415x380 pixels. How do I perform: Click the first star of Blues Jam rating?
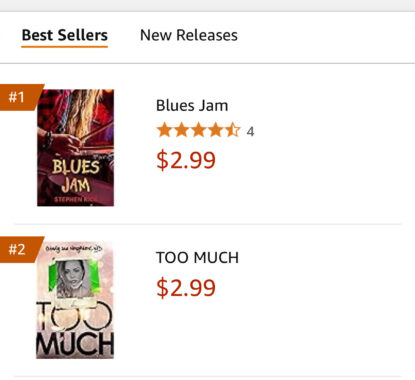click(164, 130)
